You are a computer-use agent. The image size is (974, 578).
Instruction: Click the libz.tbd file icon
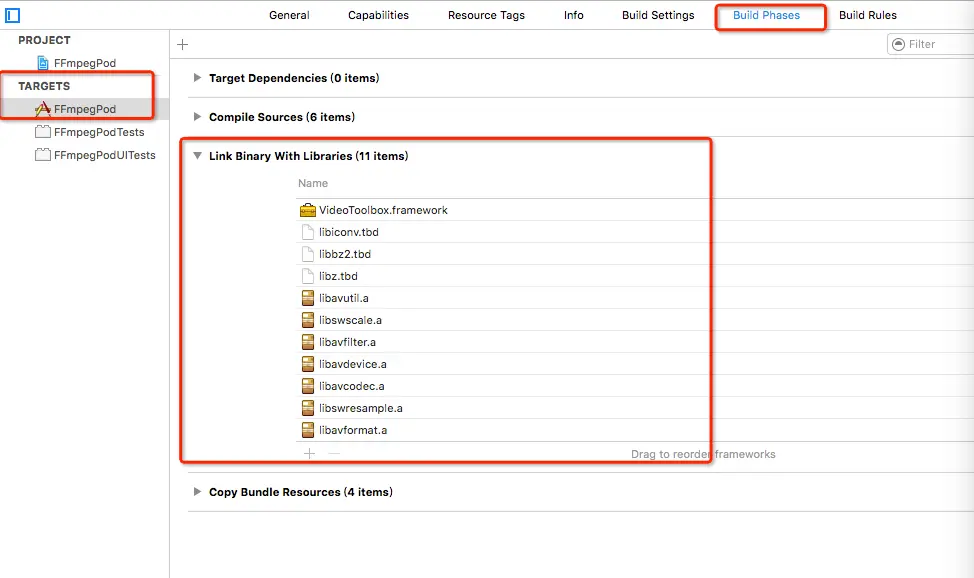(x=307, y=276)
